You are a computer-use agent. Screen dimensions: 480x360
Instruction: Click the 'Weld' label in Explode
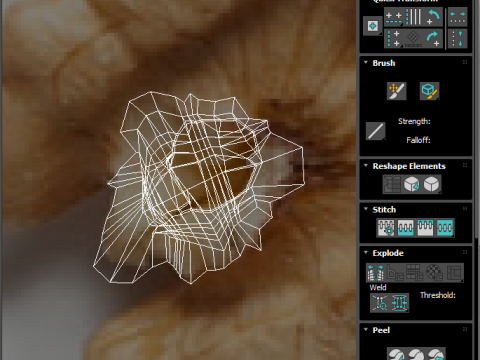[x=378, y=287]
